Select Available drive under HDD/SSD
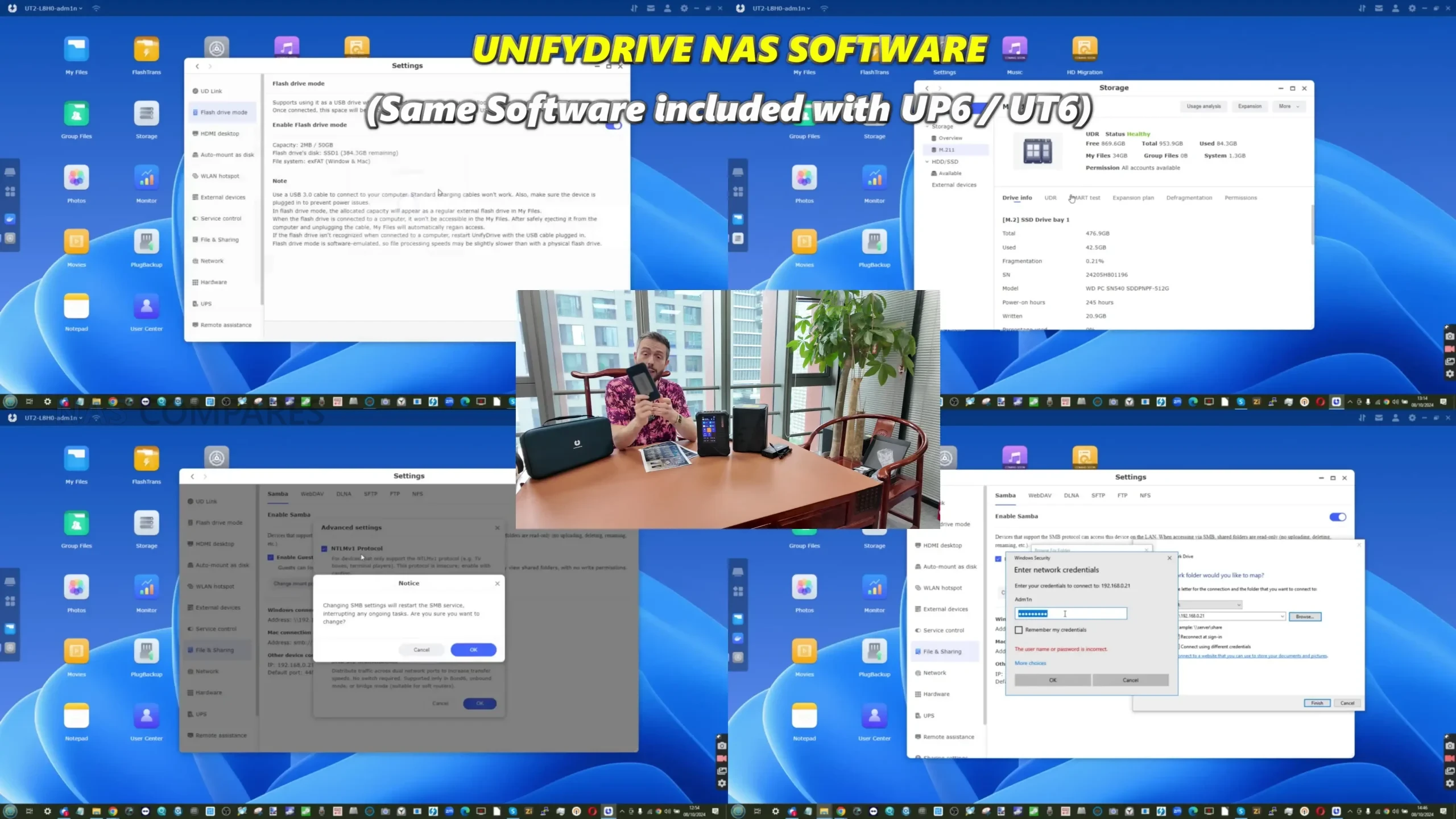The width and height of the screenshot is (1456, 819). point(950,173)
